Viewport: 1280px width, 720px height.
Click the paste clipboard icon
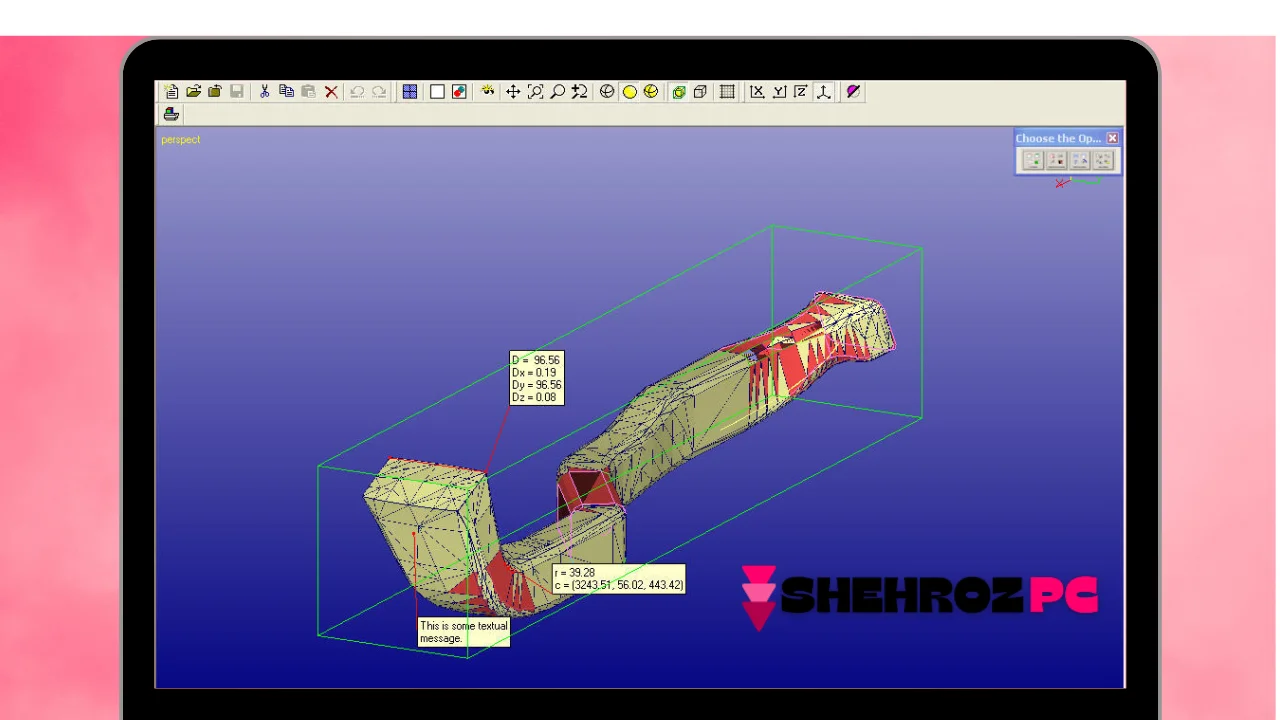[309, 92]
